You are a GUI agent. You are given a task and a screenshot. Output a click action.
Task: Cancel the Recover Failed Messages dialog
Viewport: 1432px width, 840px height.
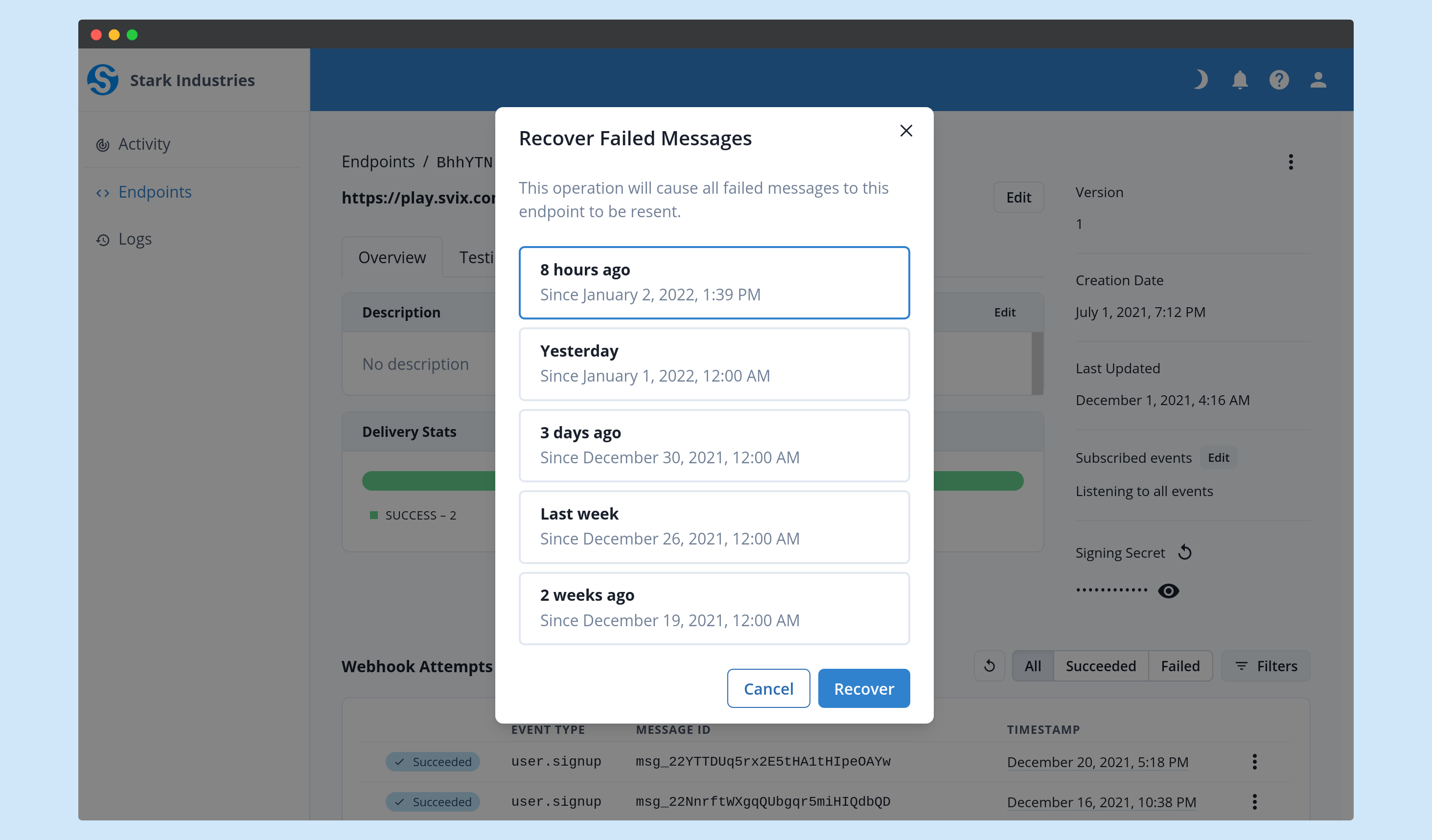(x=768, y=688)
